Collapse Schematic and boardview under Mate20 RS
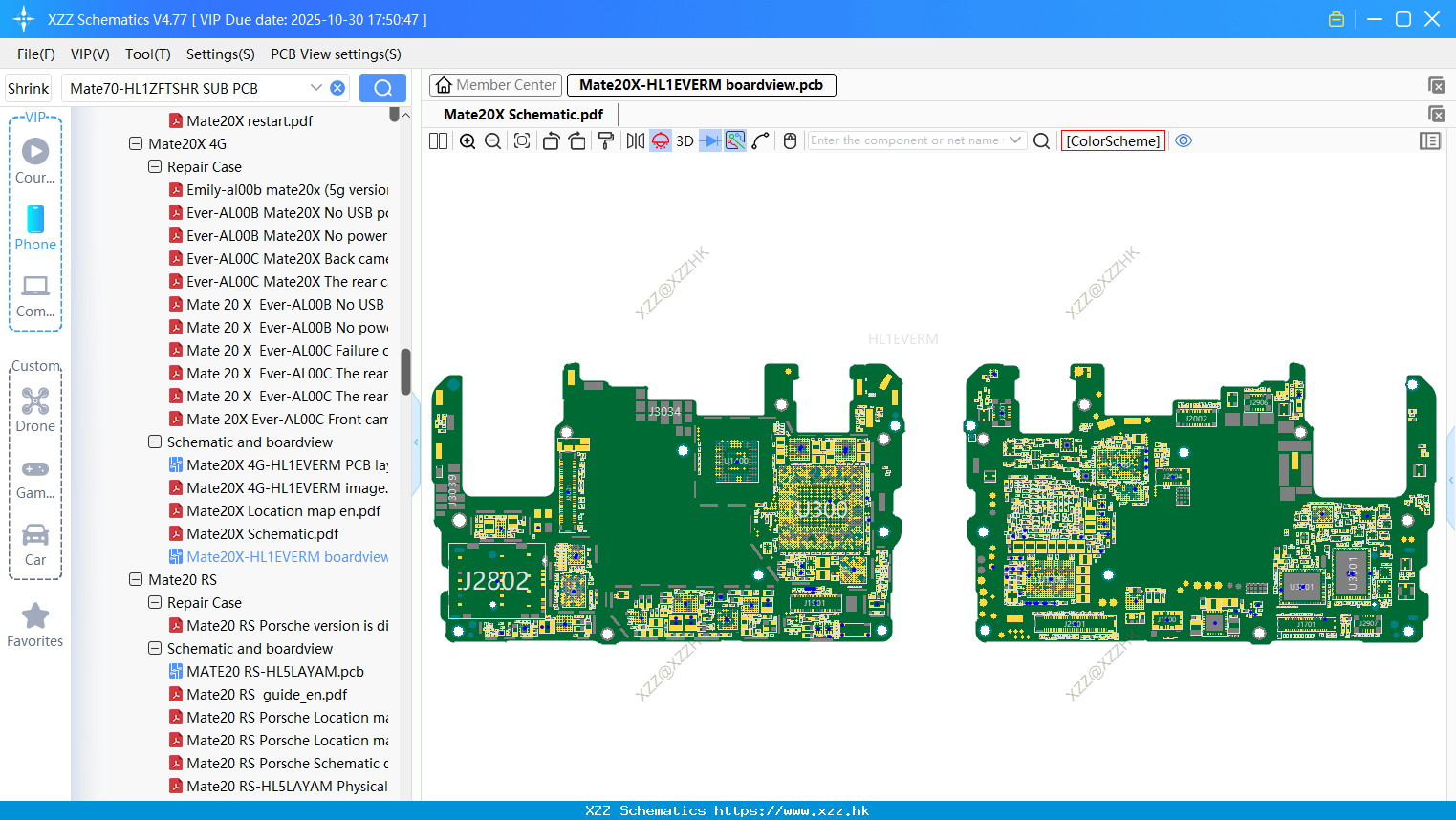 [x=154, y=649]
